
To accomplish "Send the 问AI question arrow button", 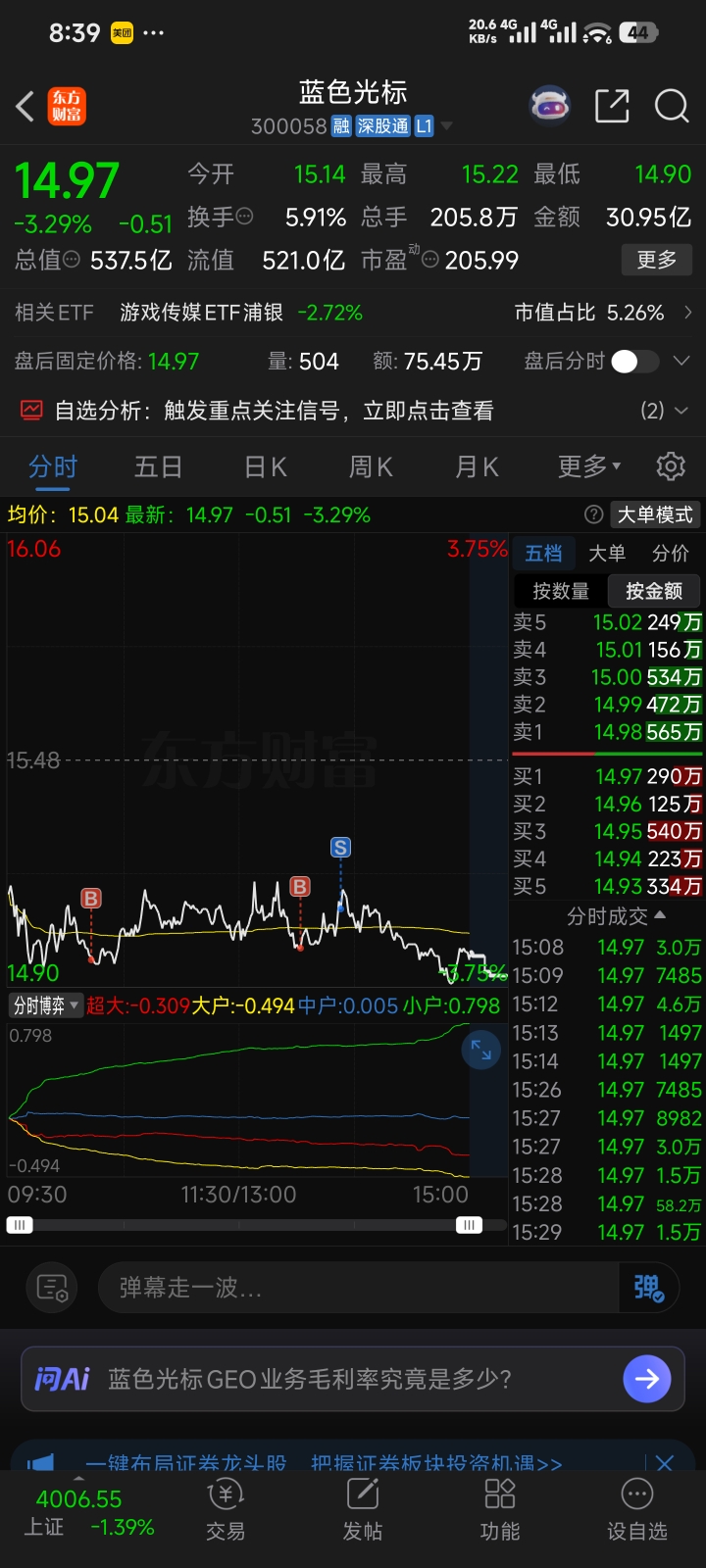I will pos(647,1379).
